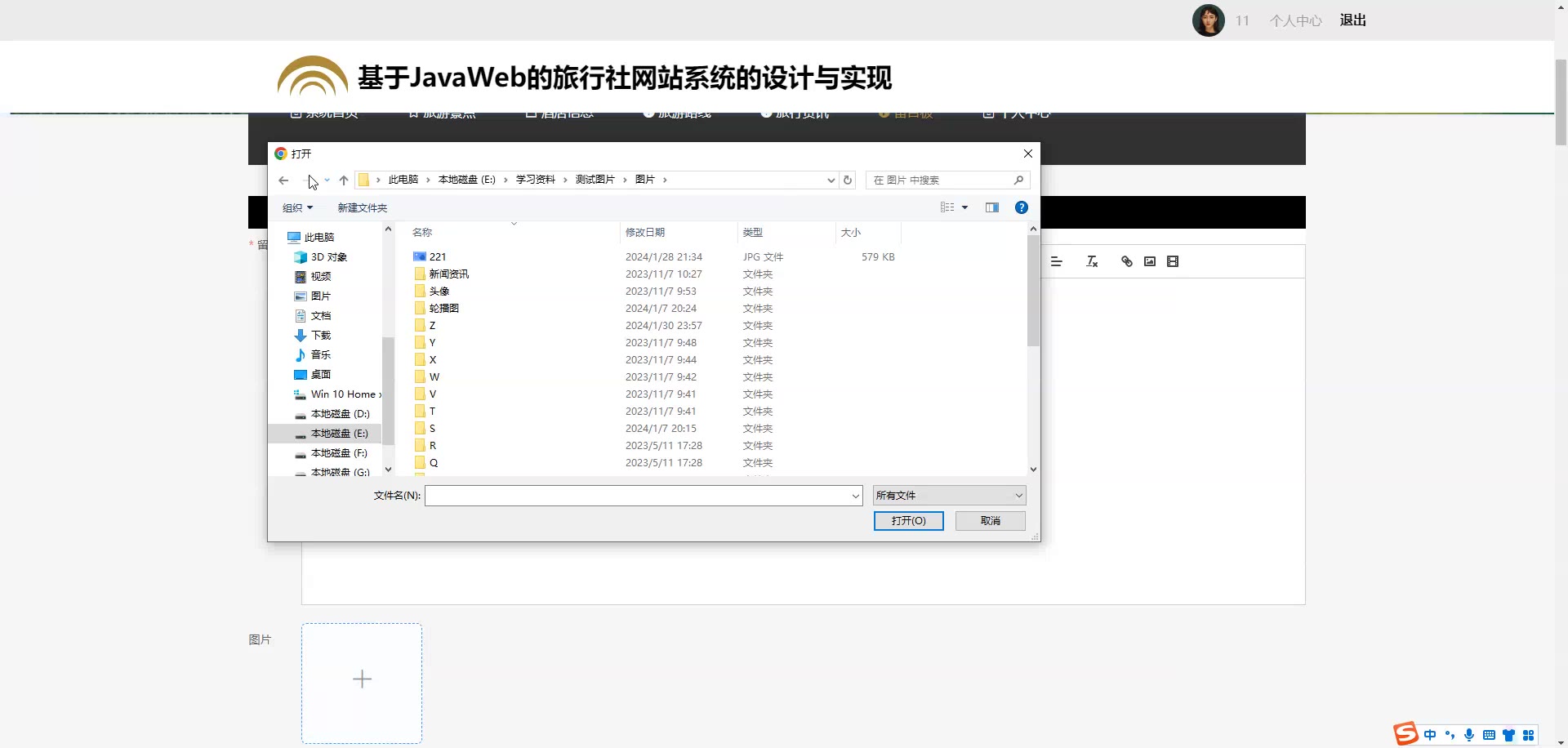
Task: Click the insert image icon in the editor toolbar
Action: click(1150, 261)
